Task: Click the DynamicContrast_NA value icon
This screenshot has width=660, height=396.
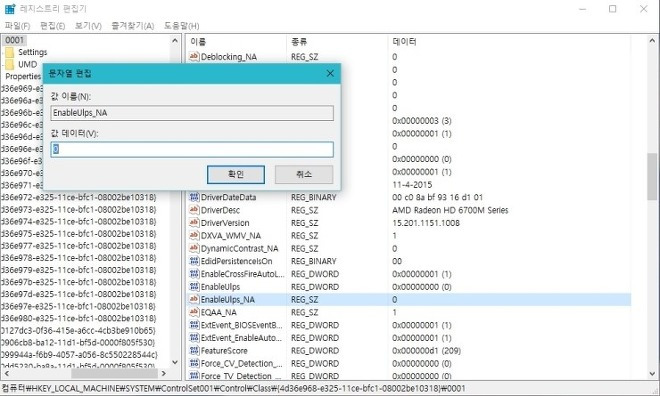Action: (194, 248)
